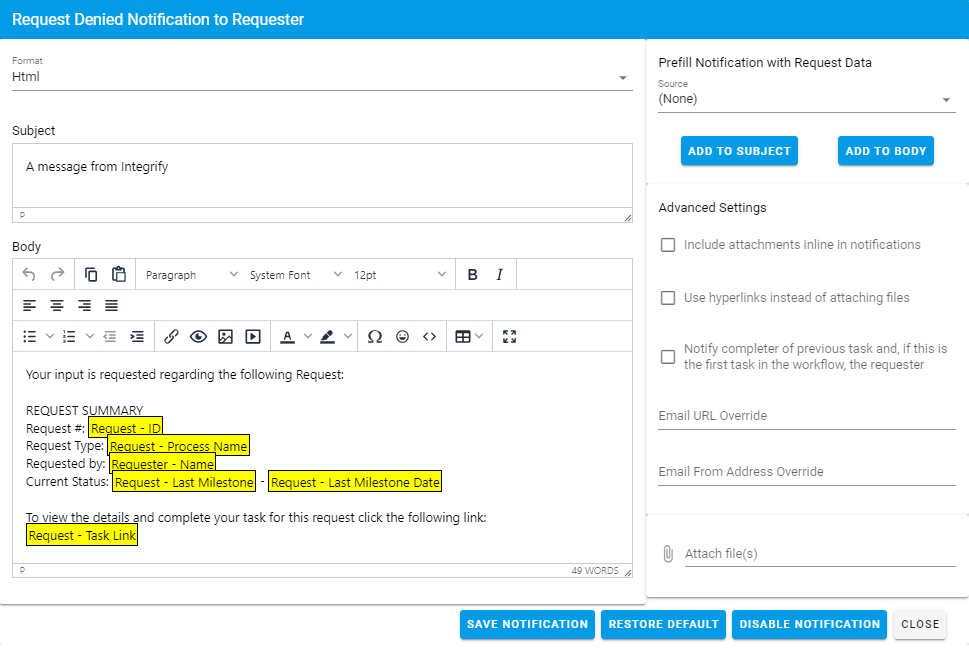The height and width of the screenshot is (669, 969).
Task: Click the Save Notification button
Action: point(527,624)
